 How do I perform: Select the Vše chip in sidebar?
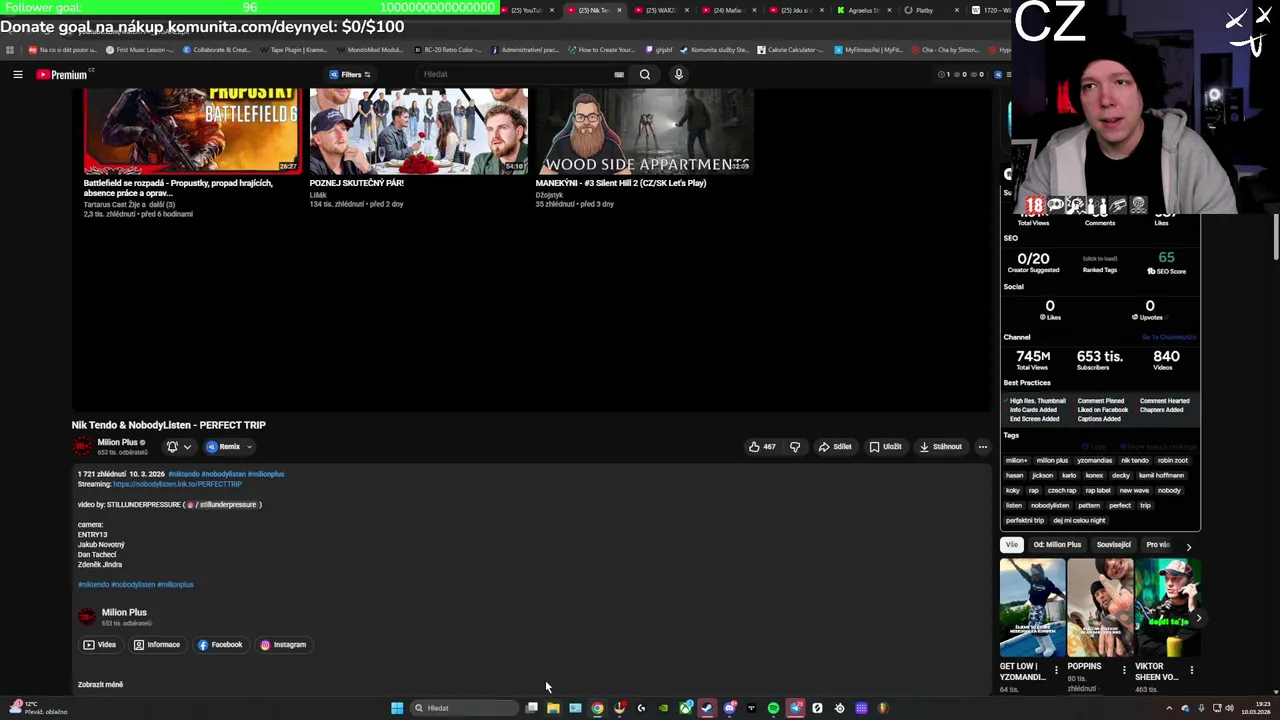tap(1011, 545)
